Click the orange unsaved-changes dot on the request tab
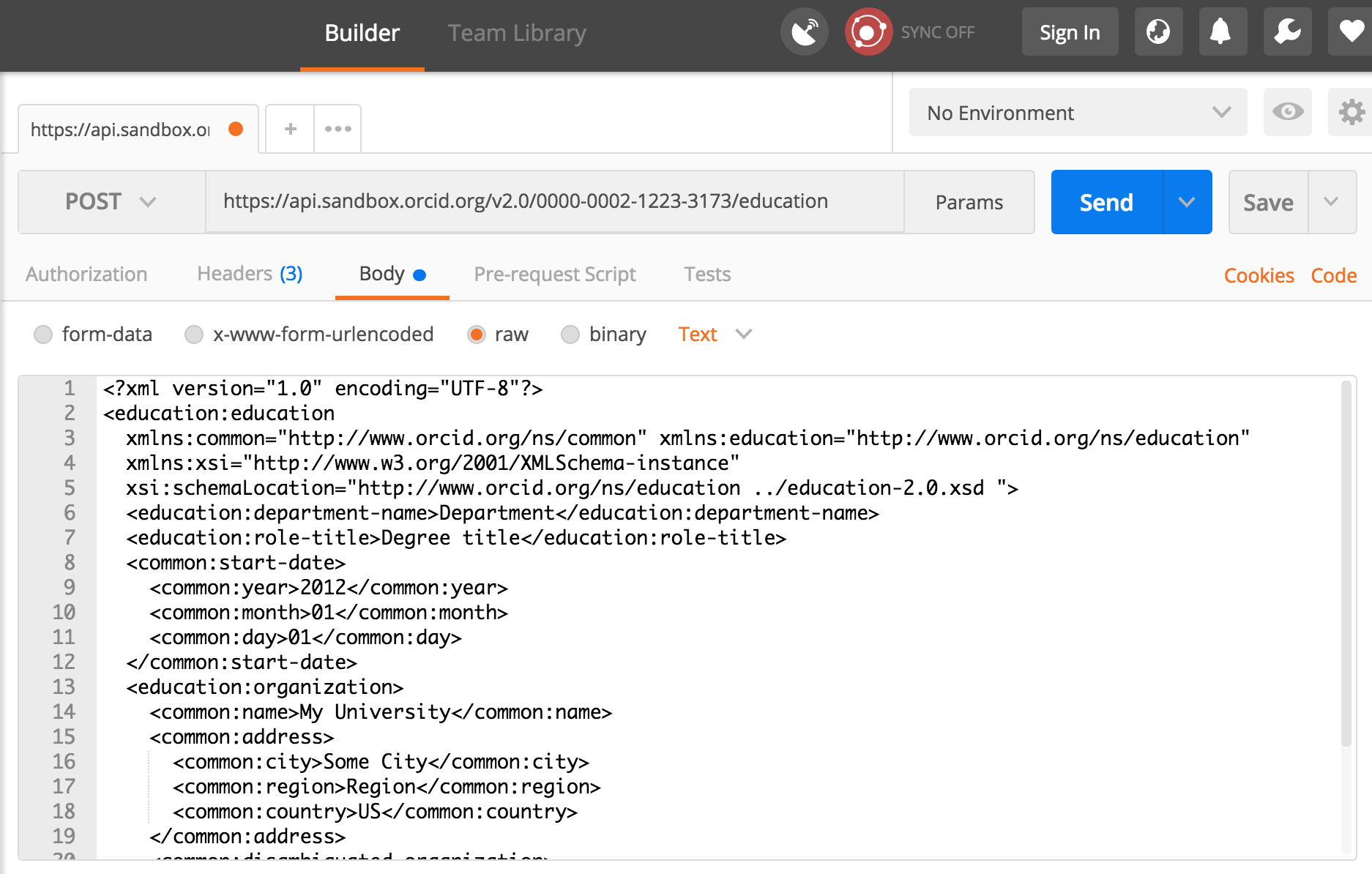This screenshot has width=1372, height=874. pyautogui.click(x=236, y=129)
